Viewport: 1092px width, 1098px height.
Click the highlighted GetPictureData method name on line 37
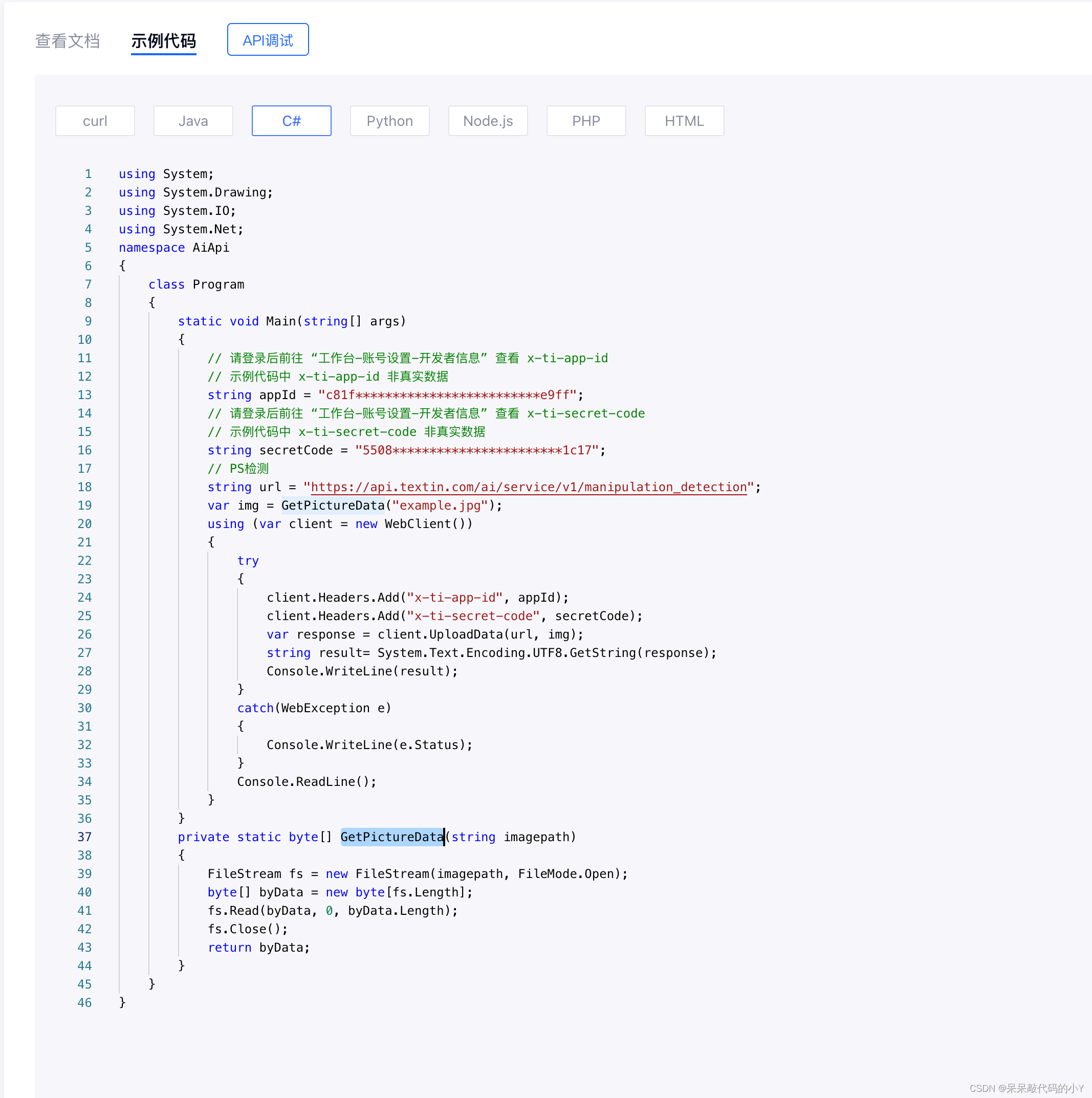[392, 837]
